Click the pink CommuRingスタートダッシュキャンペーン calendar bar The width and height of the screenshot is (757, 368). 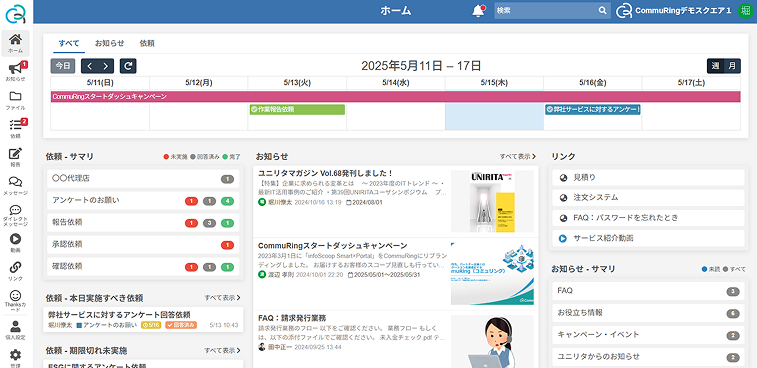[395, 97]
